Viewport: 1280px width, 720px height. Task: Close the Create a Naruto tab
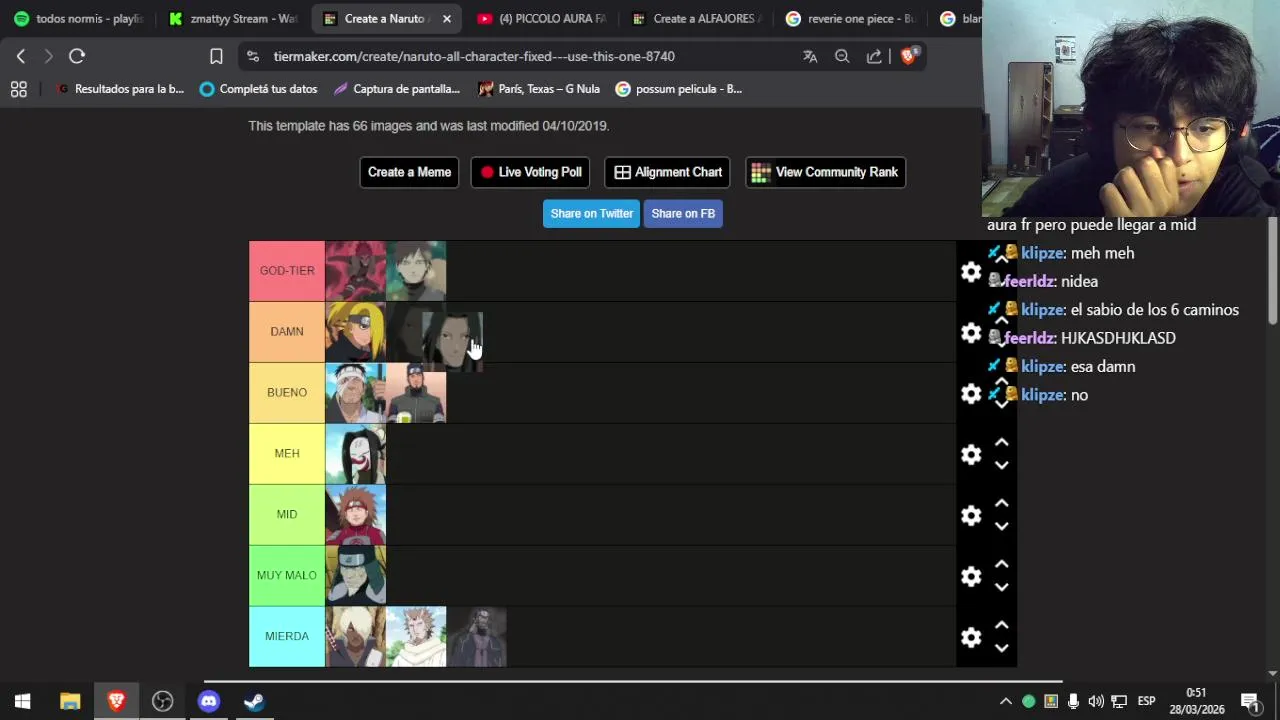point(447,18)
